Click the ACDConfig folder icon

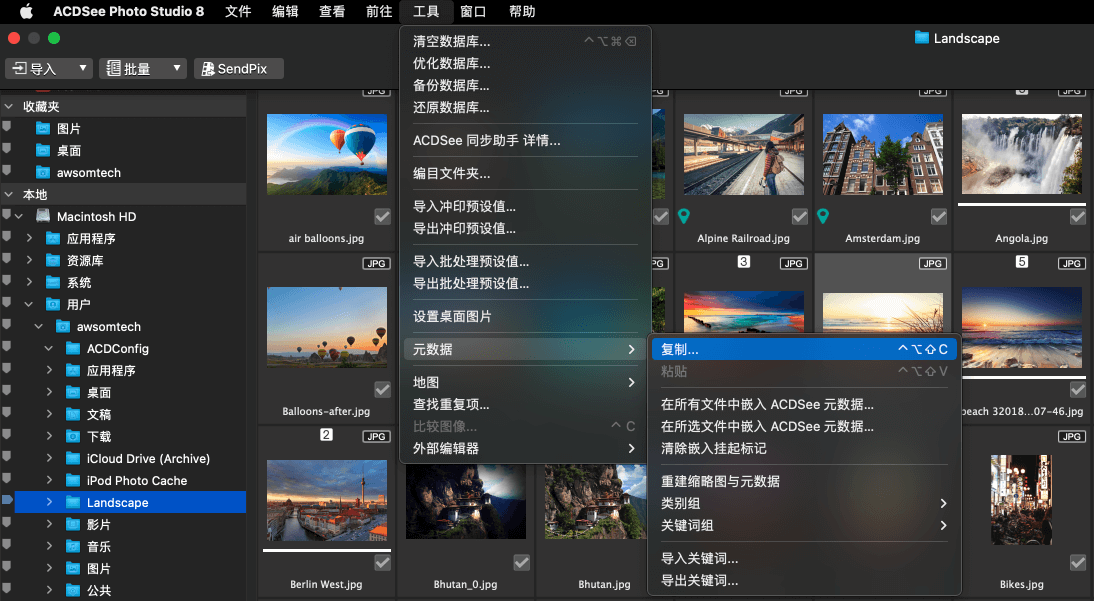coord(73,348)
